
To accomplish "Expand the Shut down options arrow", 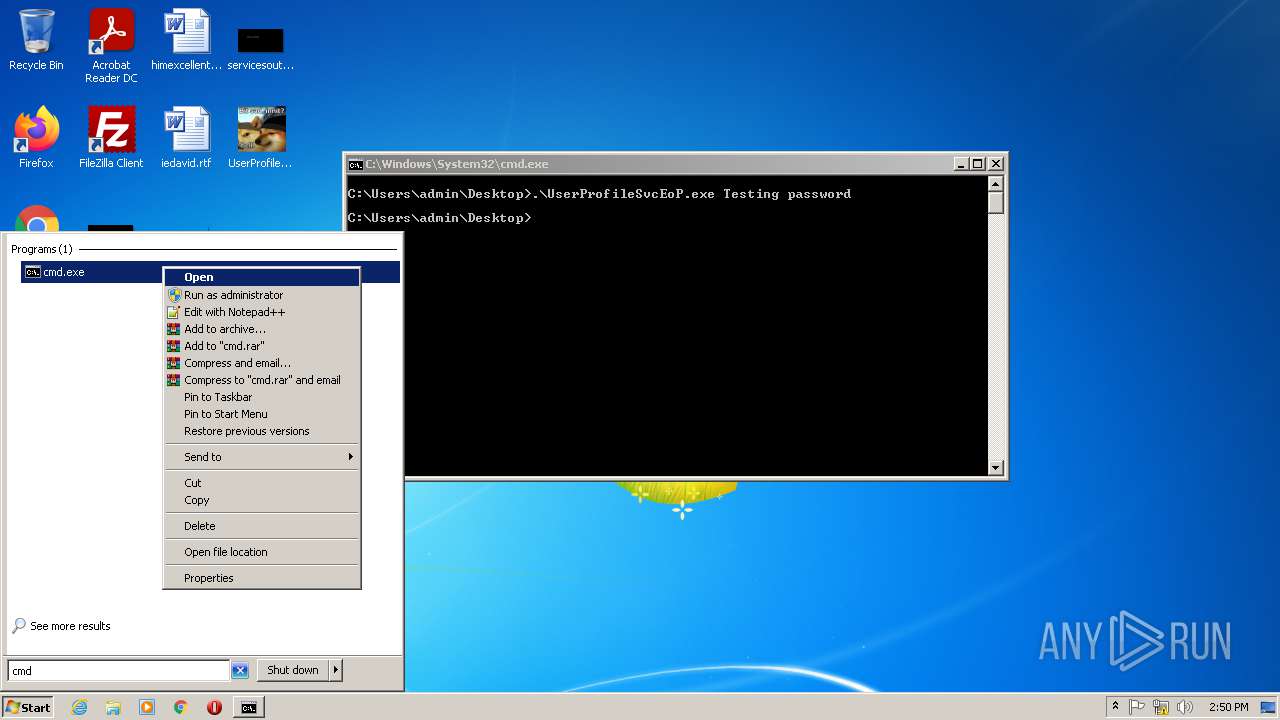I will [336, 671].
